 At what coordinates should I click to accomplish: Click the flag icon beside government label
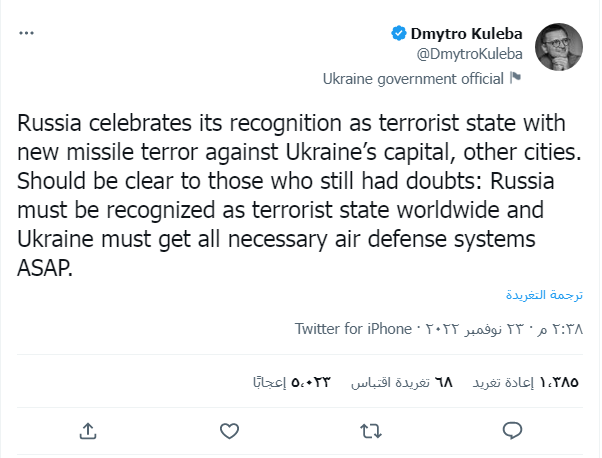[x=516, y=78]
